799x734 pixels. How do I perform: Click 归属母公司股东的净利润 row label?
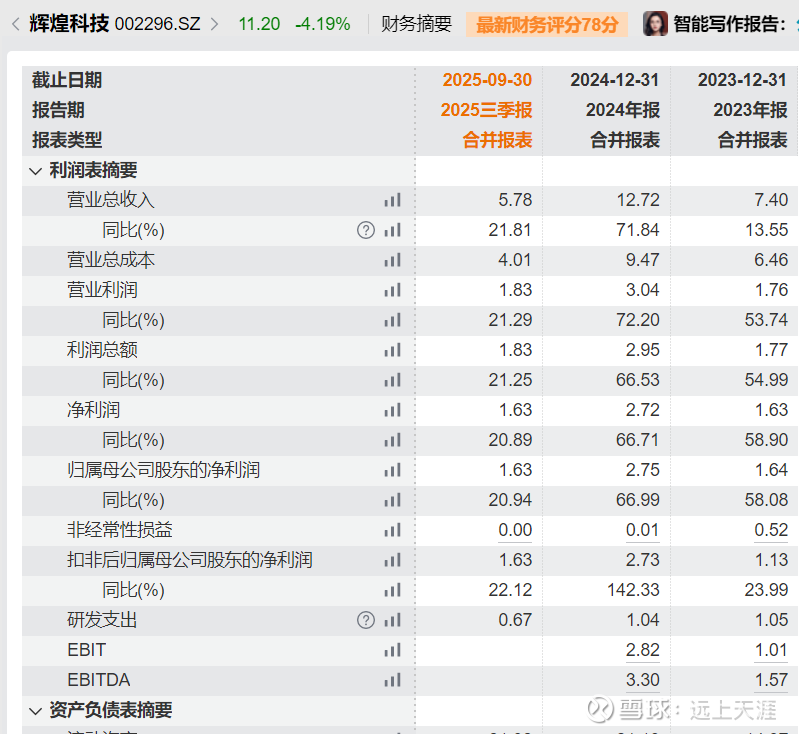(163, 470)
